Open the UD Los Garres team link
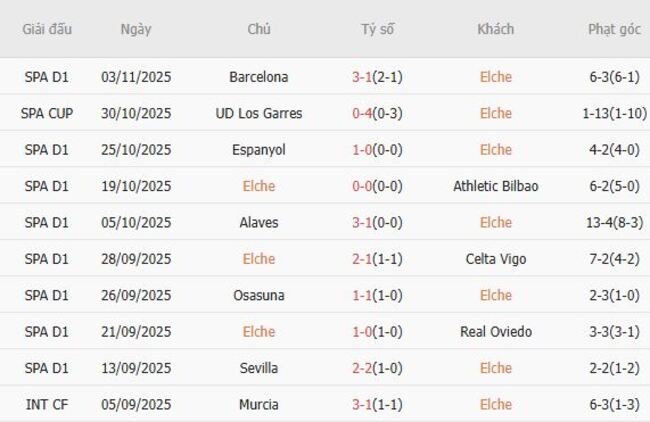Image resolution: width=650 pixels, height=422 pixels. pyautogui.click(x=258, y=113)
